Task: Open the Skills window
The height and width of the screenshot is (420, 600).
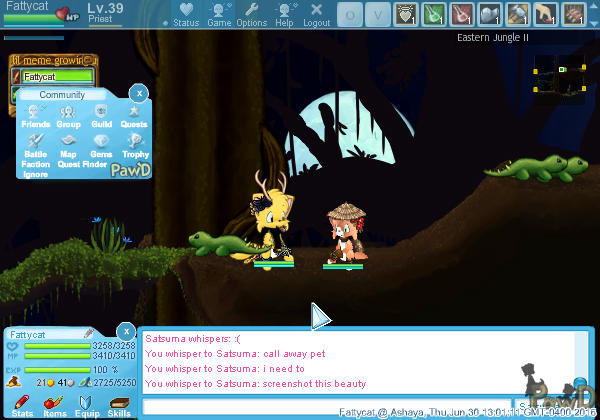Action: (x=119, y=405)
